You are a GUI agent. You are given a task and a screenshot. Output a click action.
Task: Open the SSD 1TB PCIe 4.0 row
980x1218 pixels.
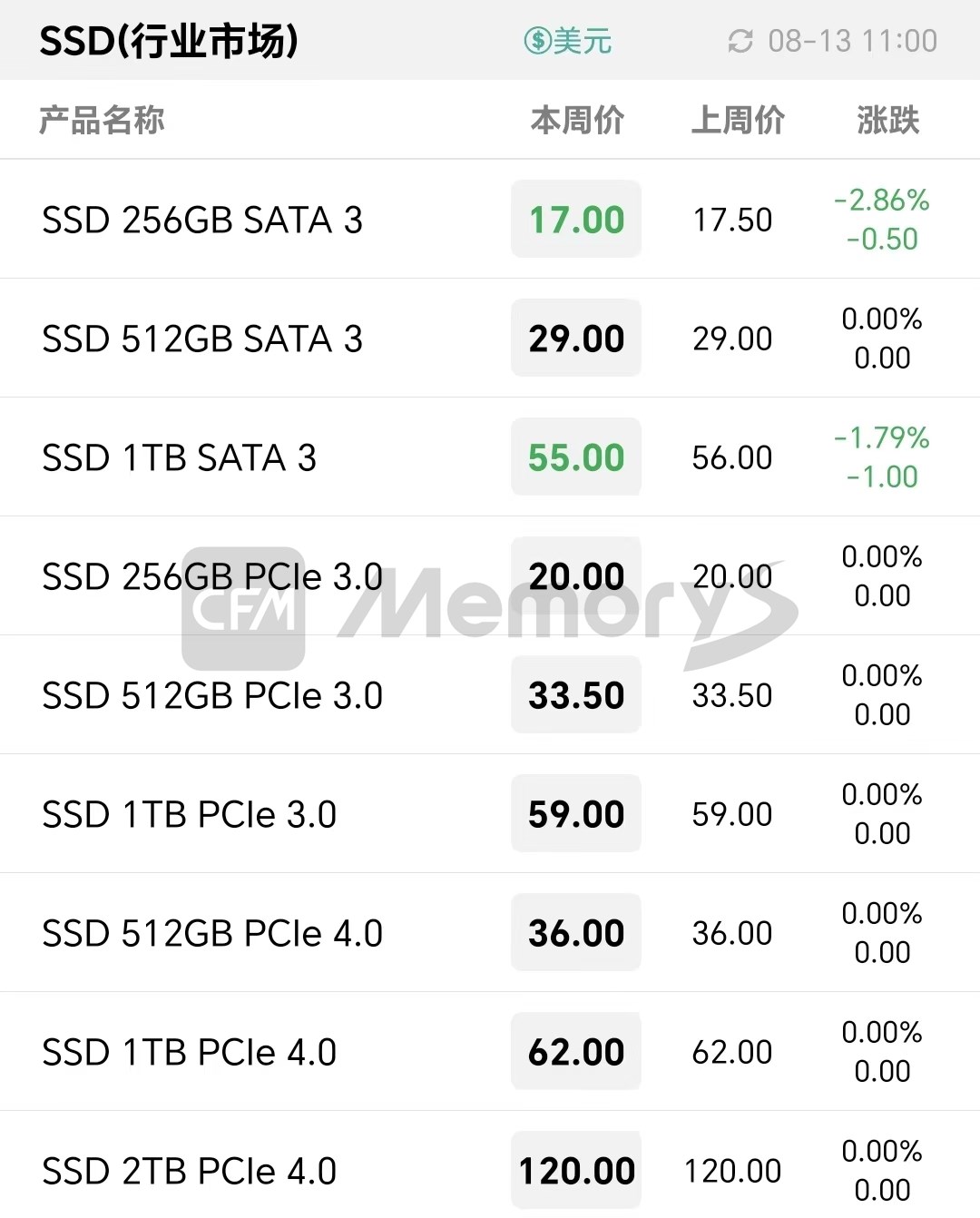point(490,1052)
